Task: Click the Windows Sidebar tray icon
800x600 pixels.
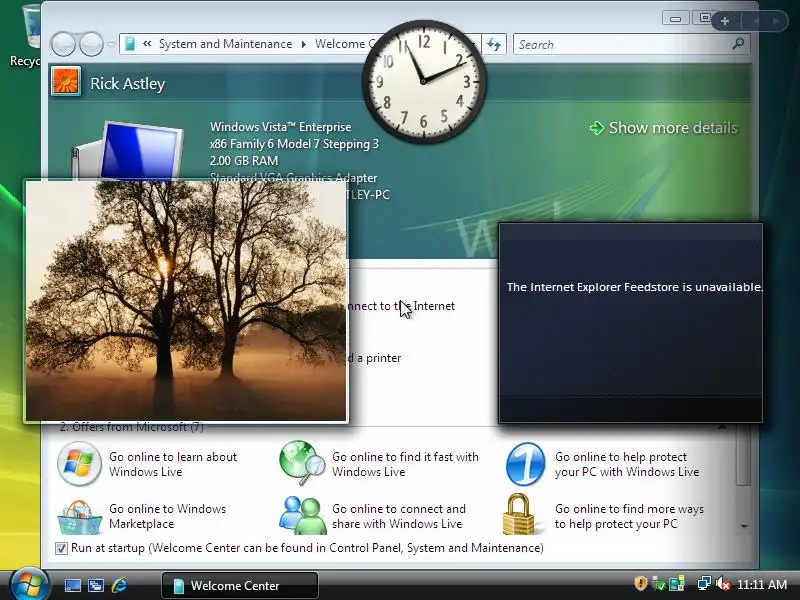Action: tap(677, 583)
